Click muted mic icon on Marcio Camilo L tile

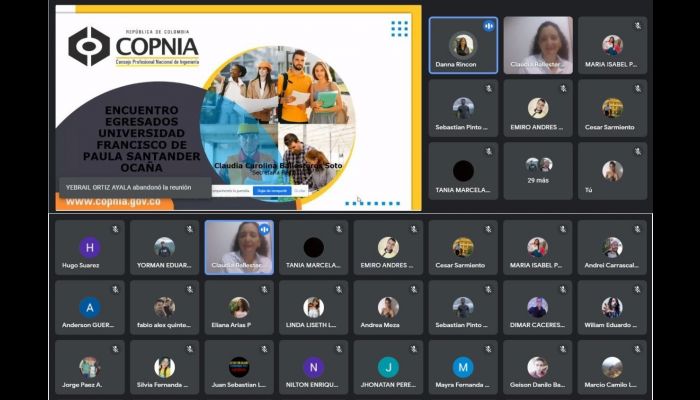pos(638,349)
